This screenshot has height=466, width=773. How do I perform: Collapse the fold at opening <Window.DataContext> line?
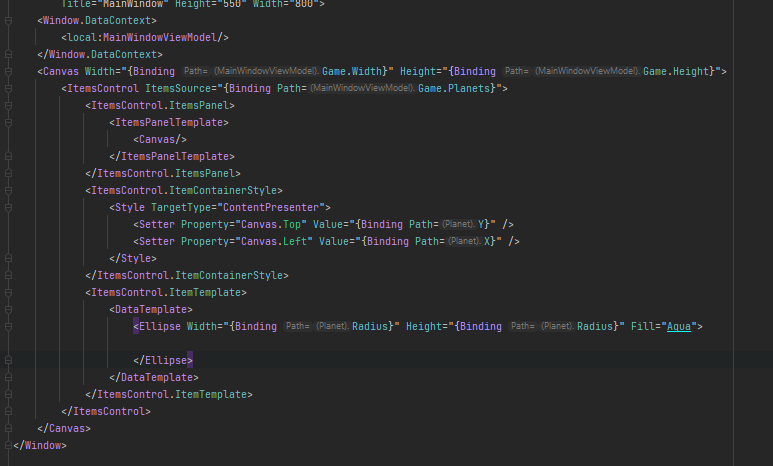click(8, 21)
